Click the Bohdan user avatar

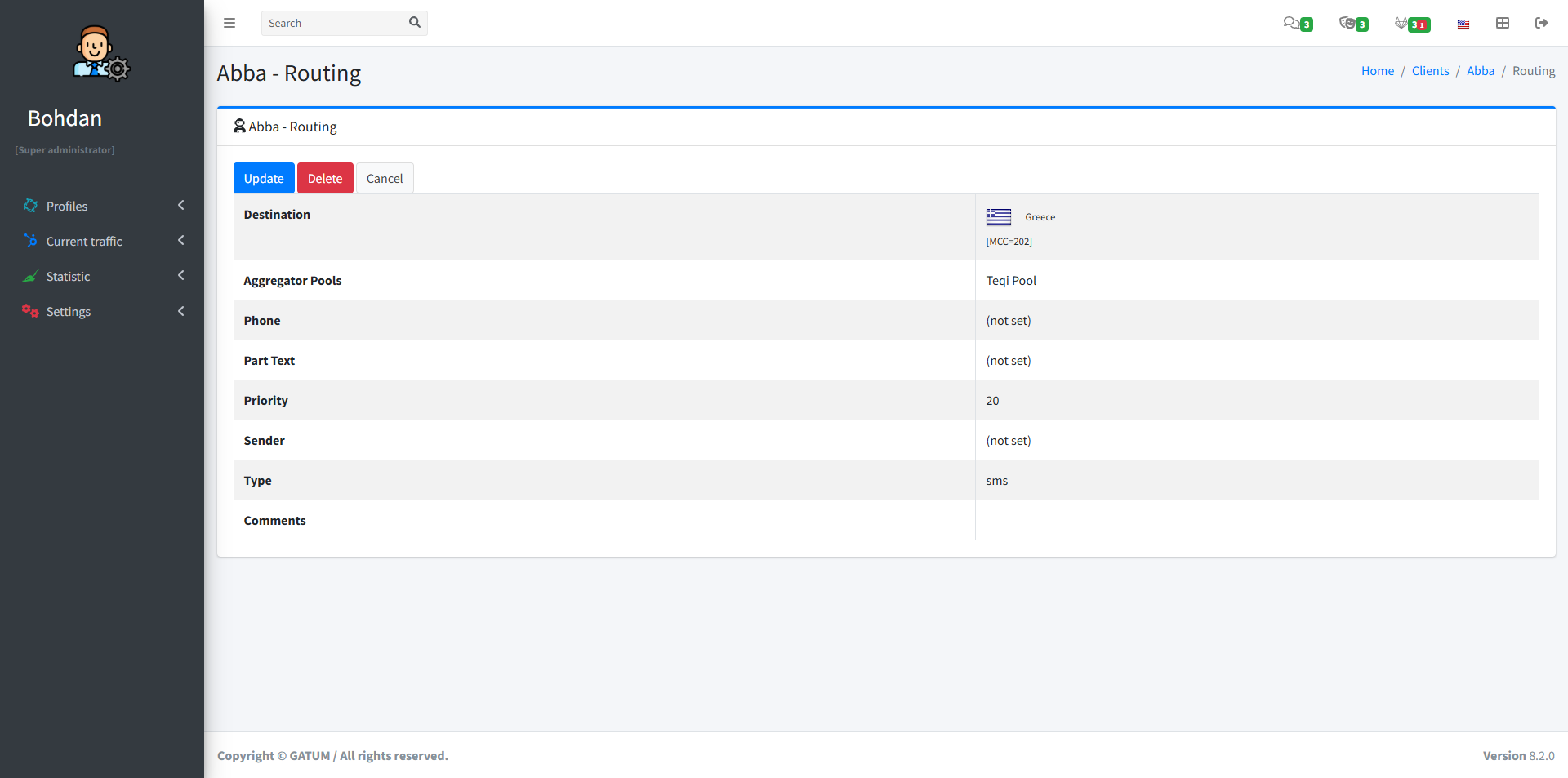(101, 53)
